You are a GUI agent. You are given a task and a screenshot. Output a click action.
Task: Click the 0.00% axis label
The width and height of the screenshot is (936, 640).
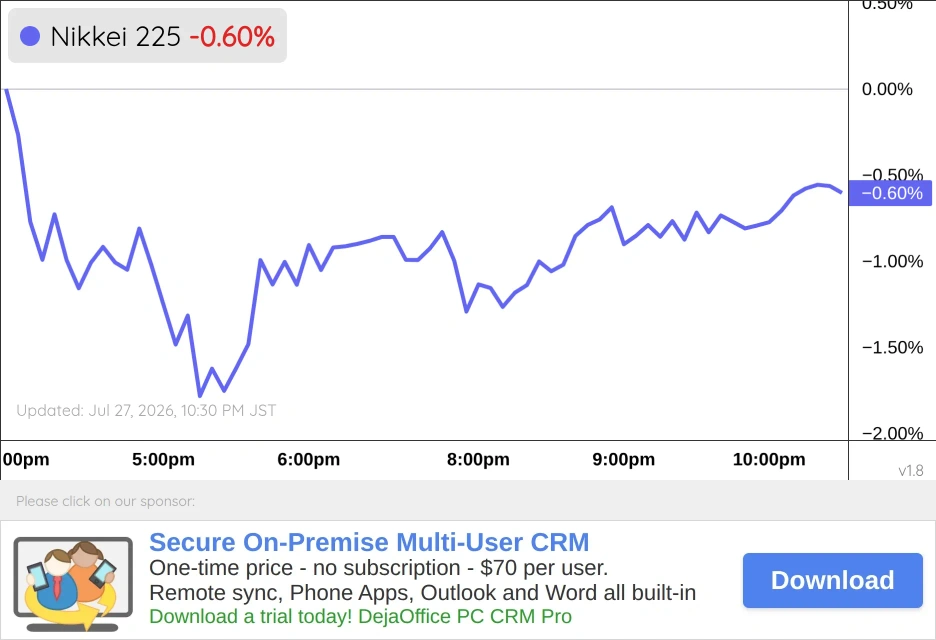tap(887, 90)
